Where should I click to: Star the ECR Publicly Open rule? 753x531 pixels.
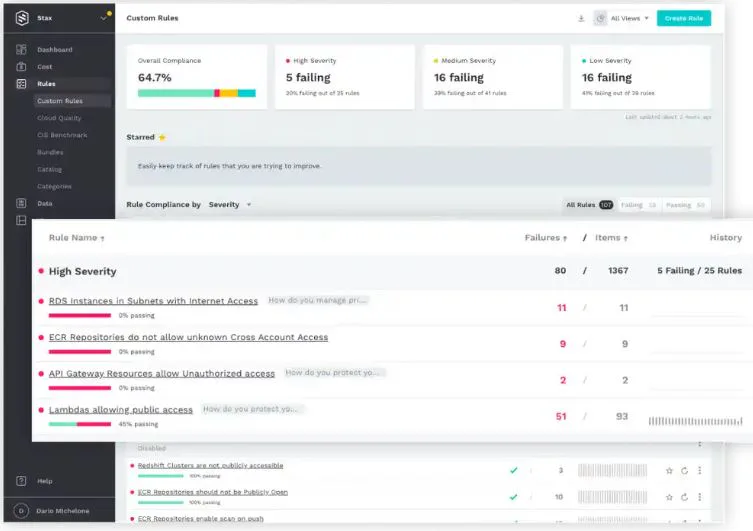pos(669,497)
